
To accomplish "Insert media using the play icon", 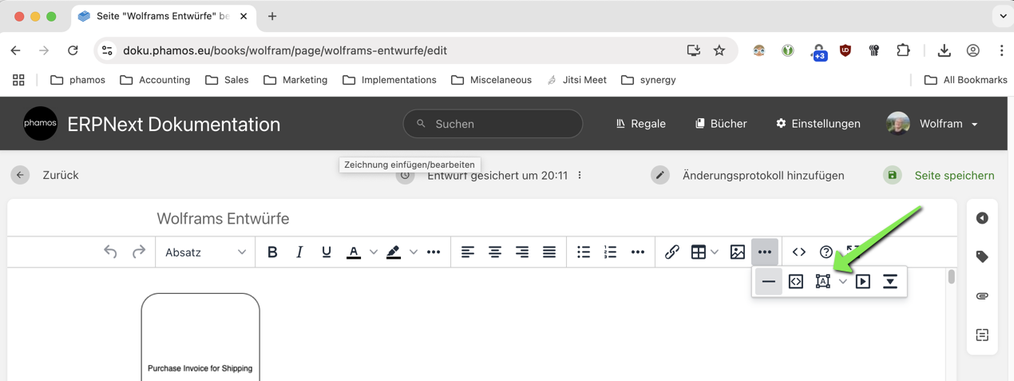I will (863, 281).
